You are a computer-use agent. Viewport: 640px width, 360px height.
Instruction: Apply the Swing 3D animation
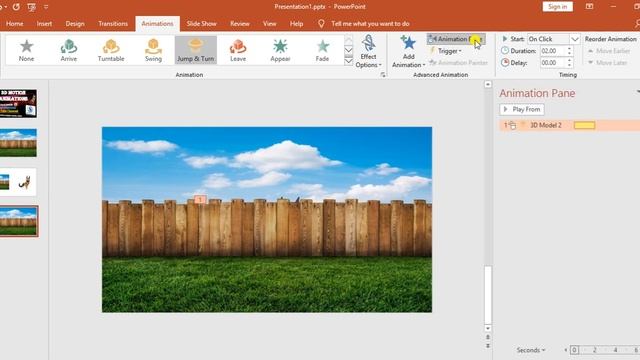(x=153, y=50)
